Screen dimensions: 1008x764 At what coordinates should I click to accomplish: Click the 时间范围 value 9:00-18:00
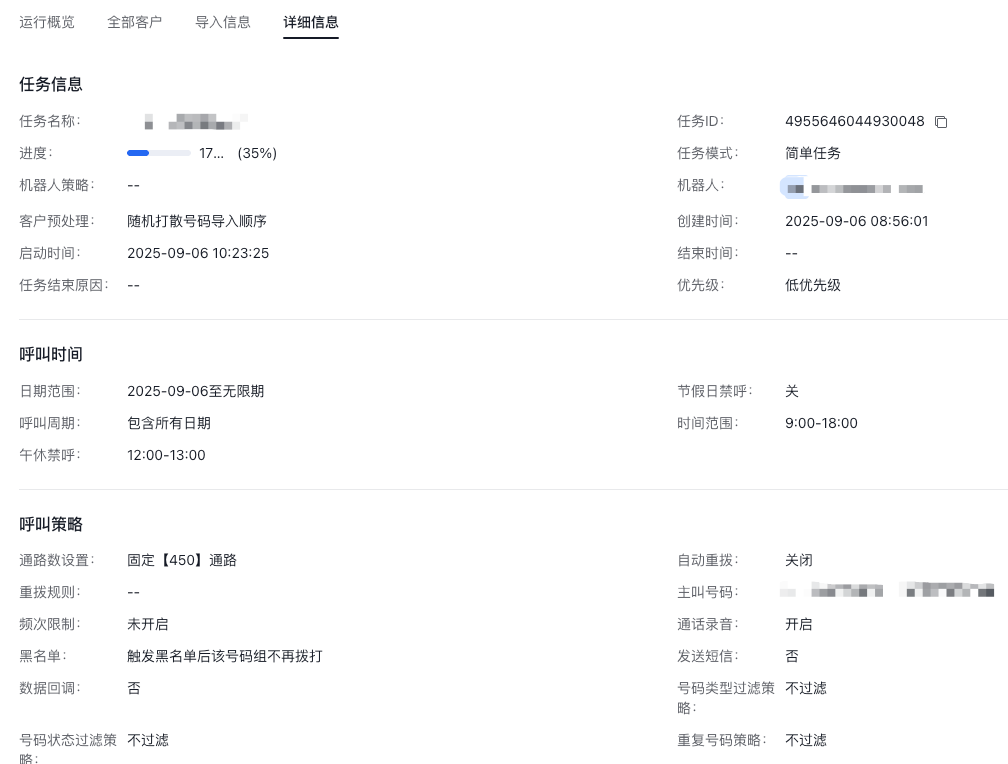tap(821, 423)
